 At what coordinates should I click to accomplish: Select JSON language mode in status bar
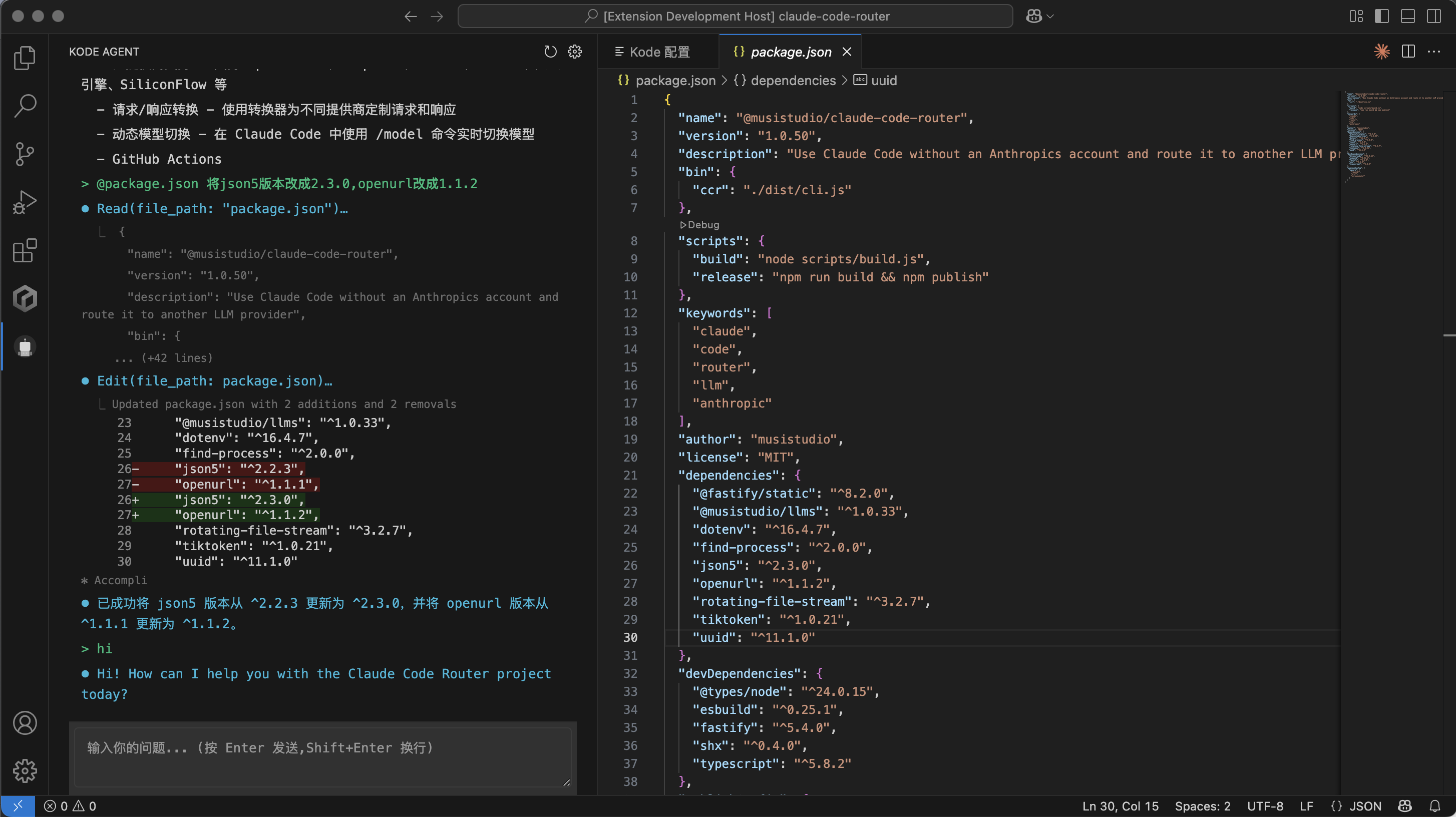tap(1365, 806)
